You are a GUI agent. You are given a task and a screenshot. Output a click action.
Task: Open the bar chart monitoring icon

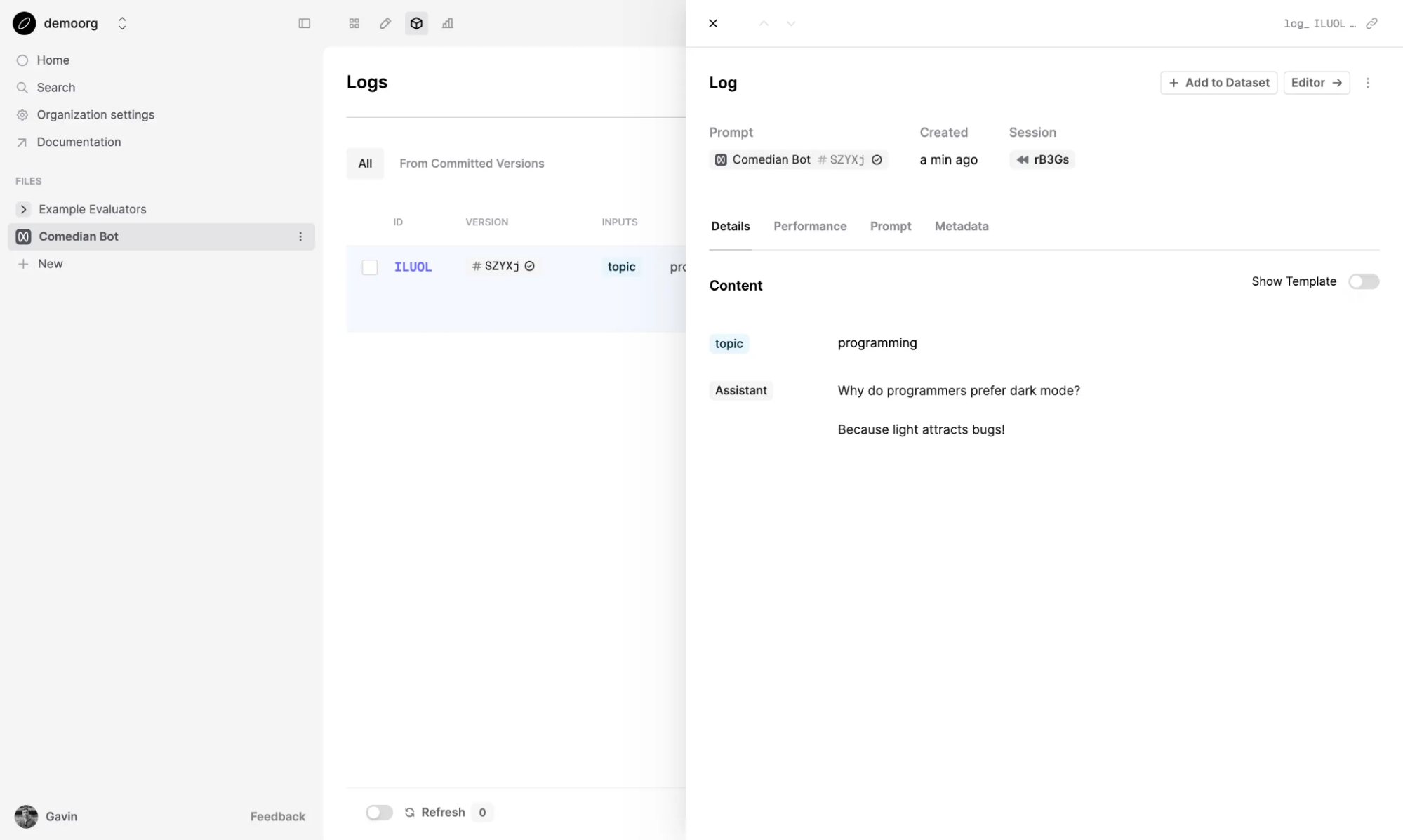pyautogui.click(x=448, y=23)
